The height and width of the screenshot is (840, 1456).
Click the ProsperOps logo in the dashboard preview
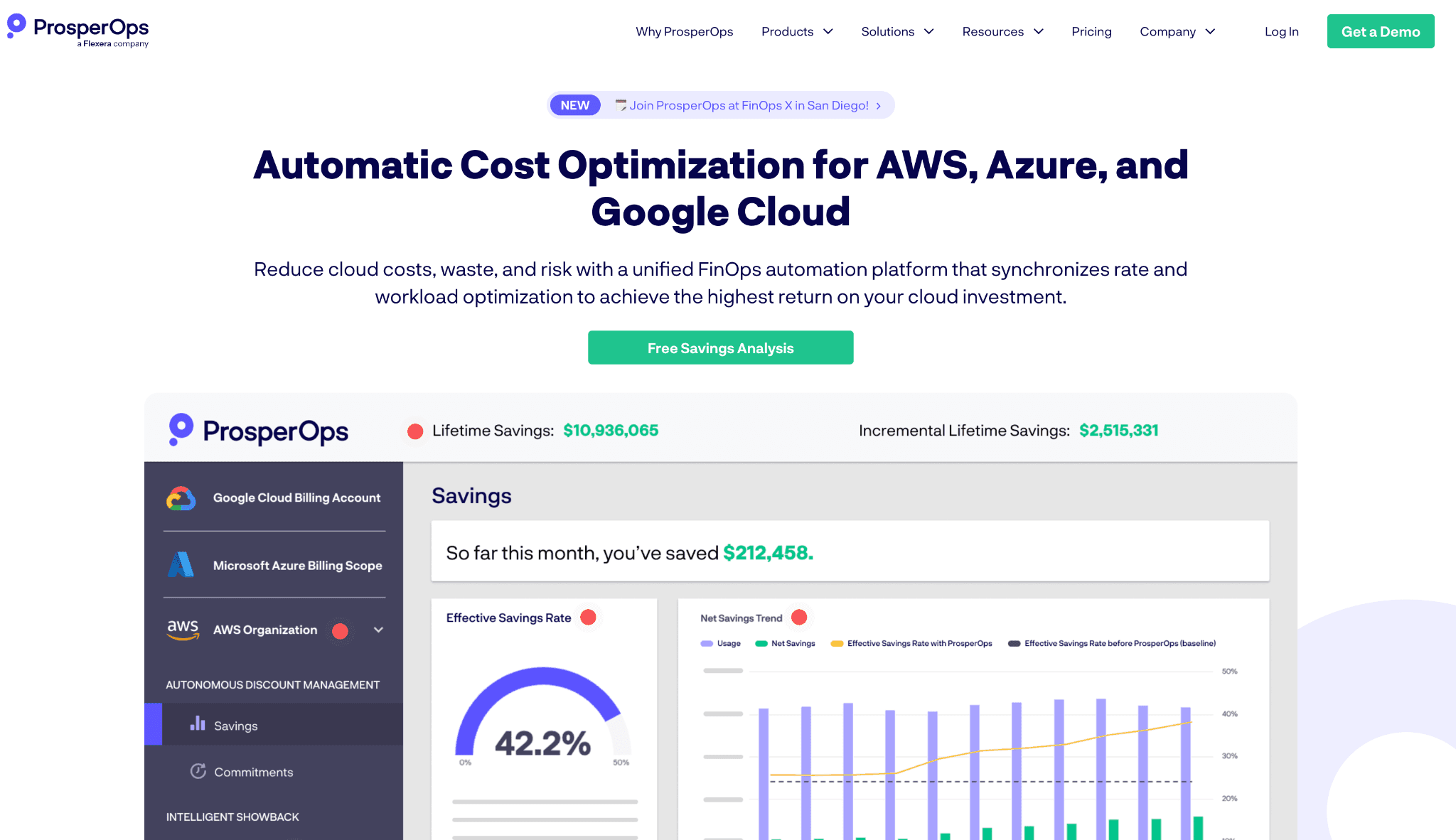click(258, 431)
